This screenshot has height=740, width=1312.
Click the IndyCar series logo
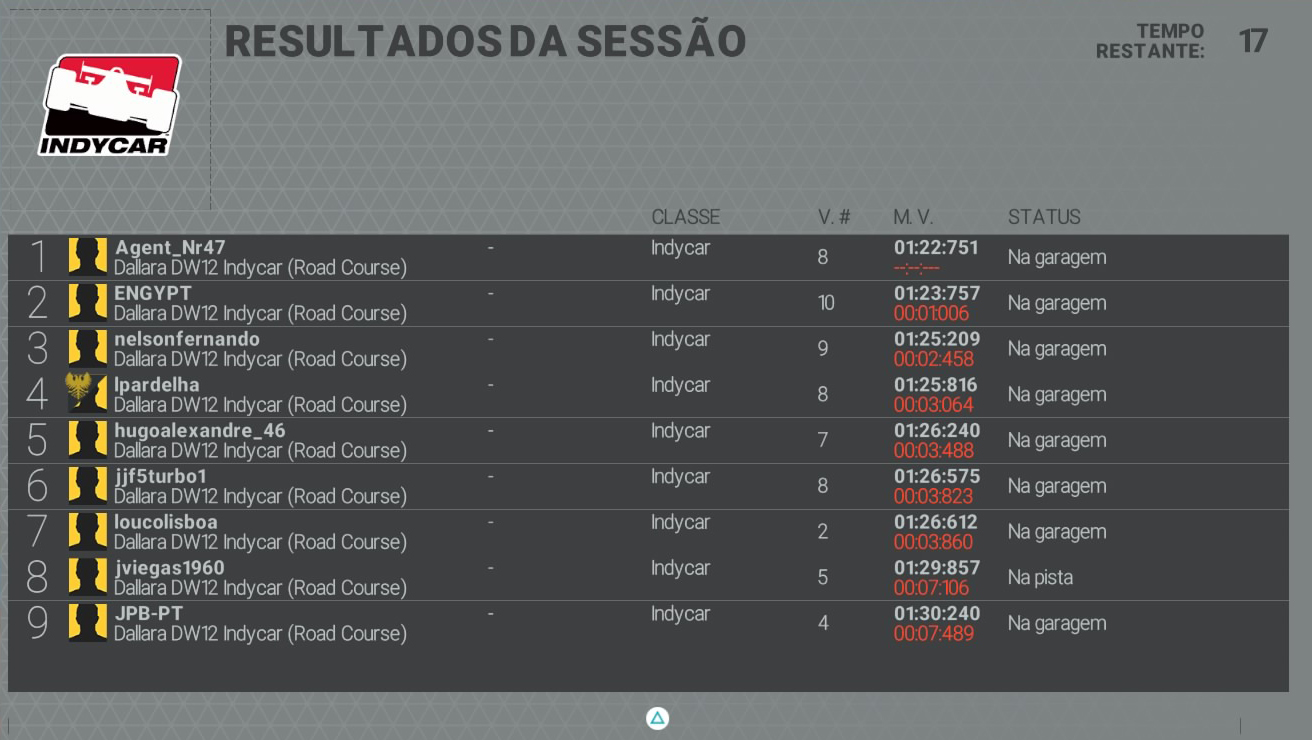click(110, 105)
